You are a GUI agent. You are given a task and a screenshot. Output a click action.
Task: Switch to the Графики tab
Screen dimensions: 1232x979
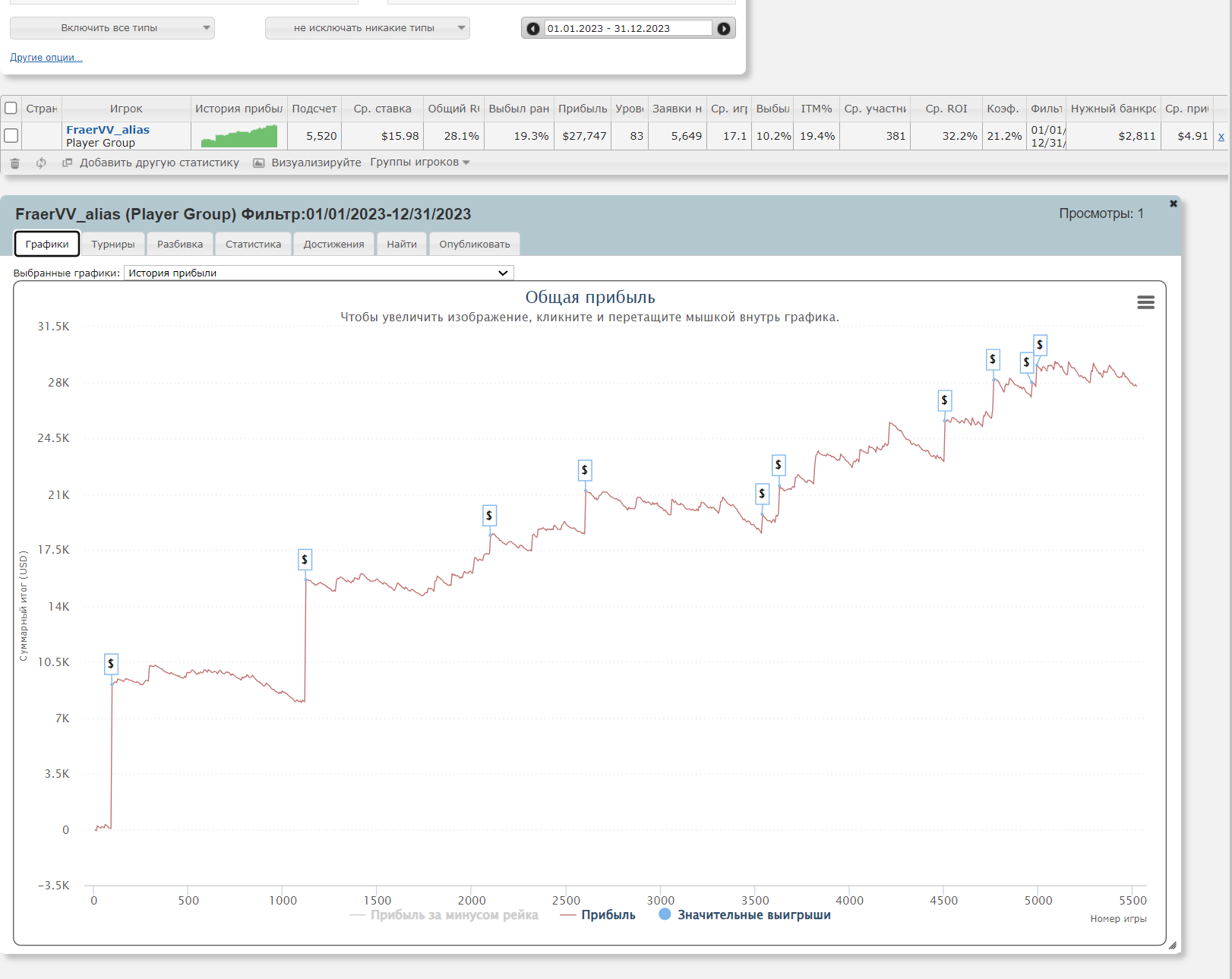[x=47, y=244]
